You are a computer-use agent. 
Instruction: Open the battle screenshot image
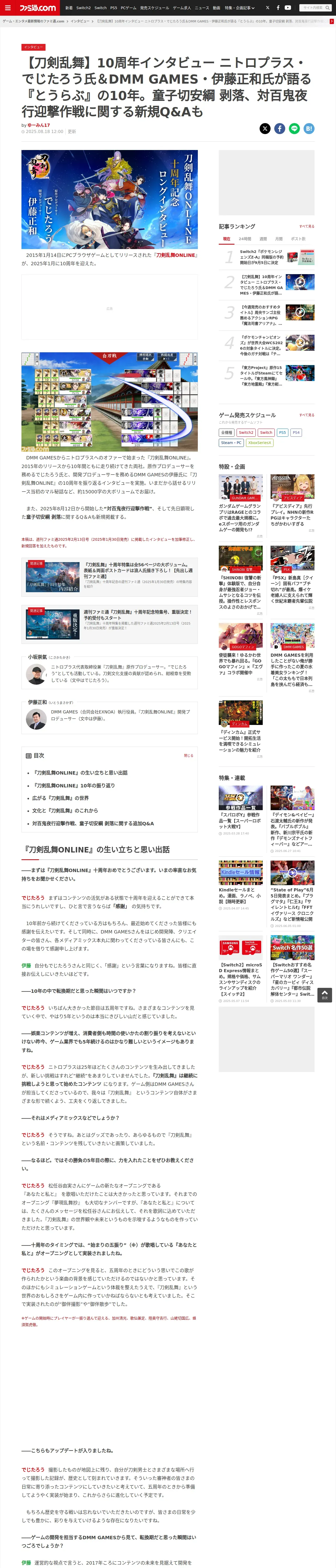coord(109,401)
